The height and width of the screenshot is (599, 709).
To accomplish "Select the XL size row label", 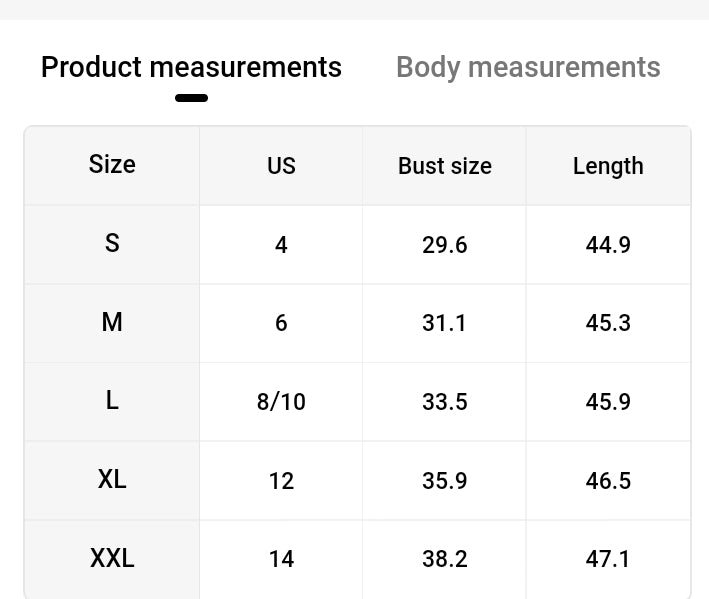I will pos(112,480).
